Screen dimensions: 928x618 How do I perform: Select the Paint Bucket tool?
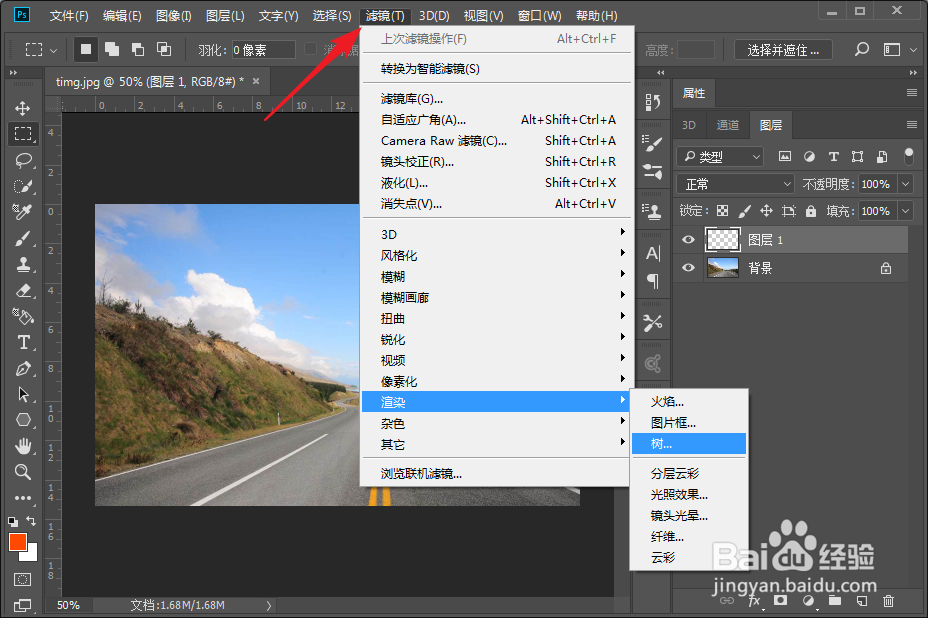coord(23,317)
